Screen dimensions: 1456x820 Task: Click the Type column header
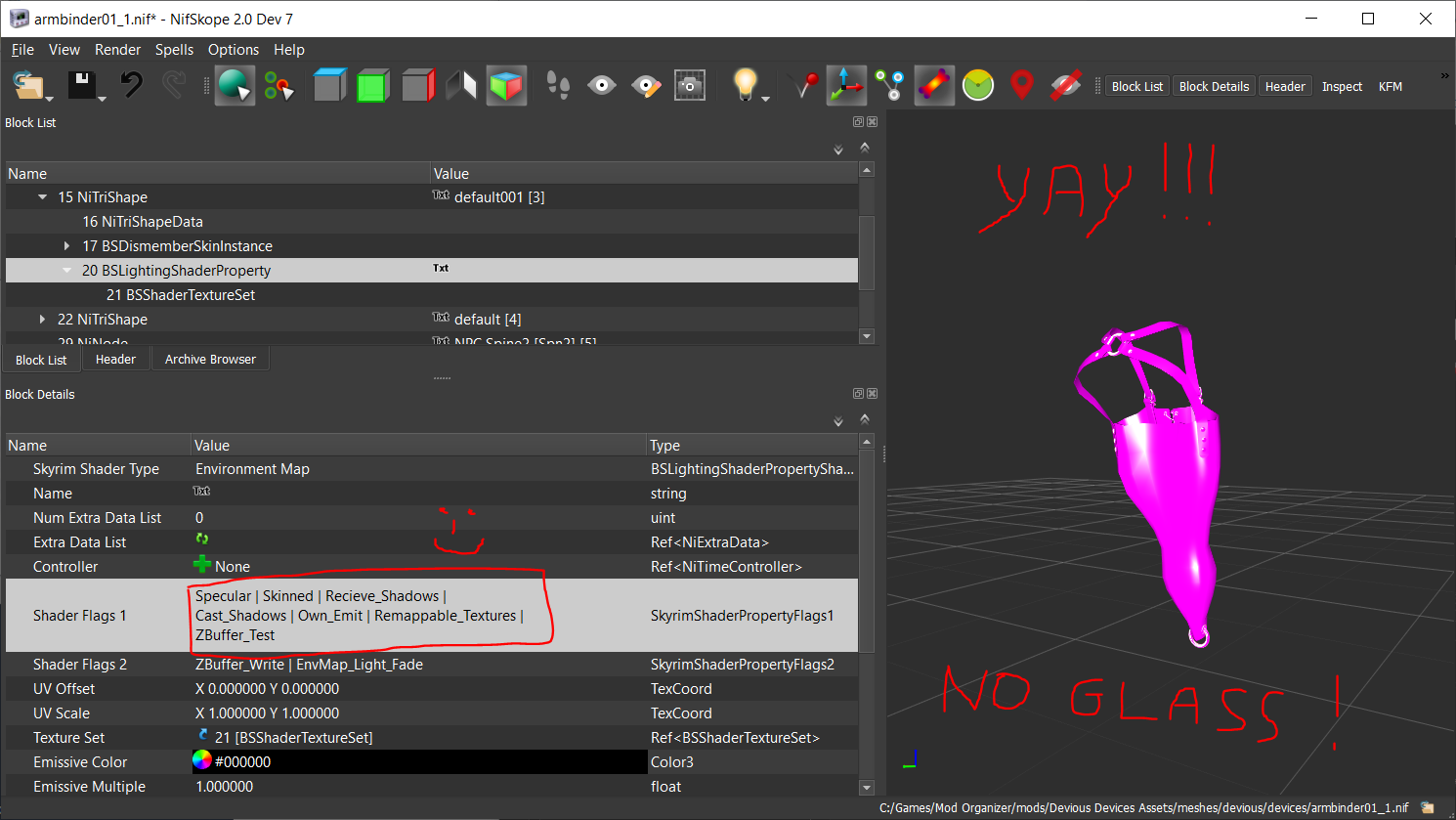(x=752, y=446)
